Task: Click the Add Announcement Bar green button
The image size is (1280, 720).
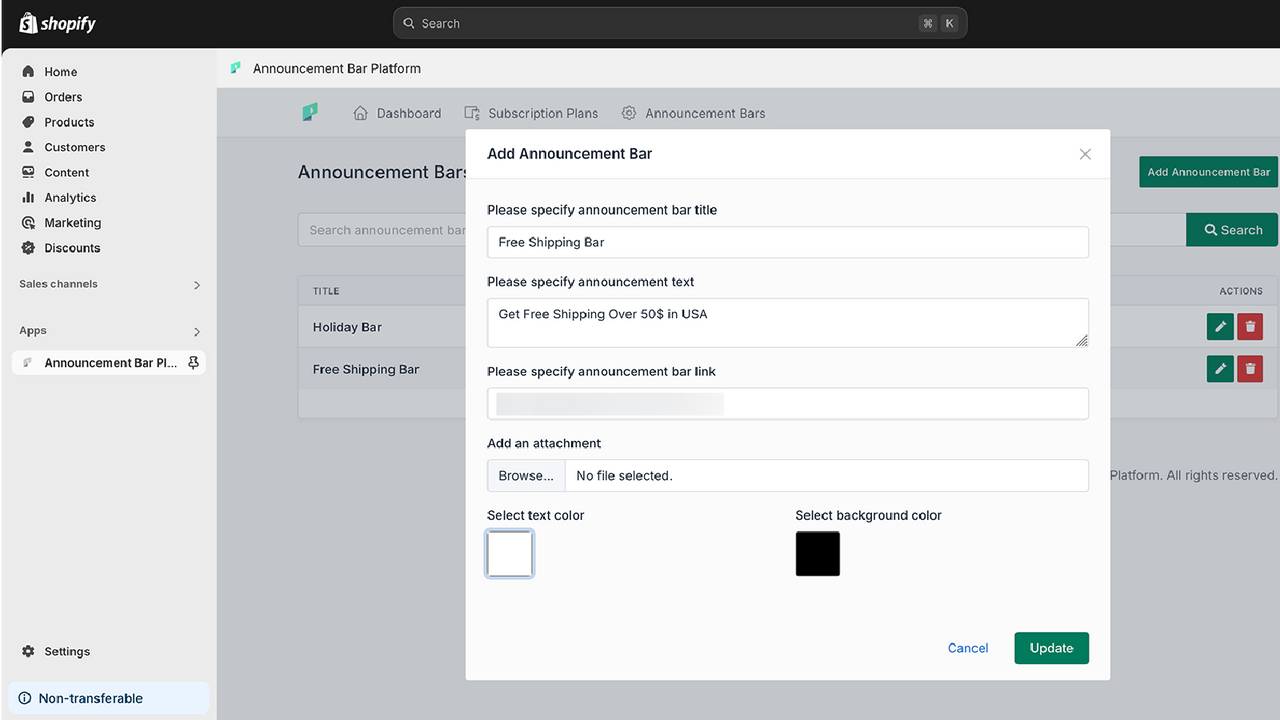Action: 1208,172
